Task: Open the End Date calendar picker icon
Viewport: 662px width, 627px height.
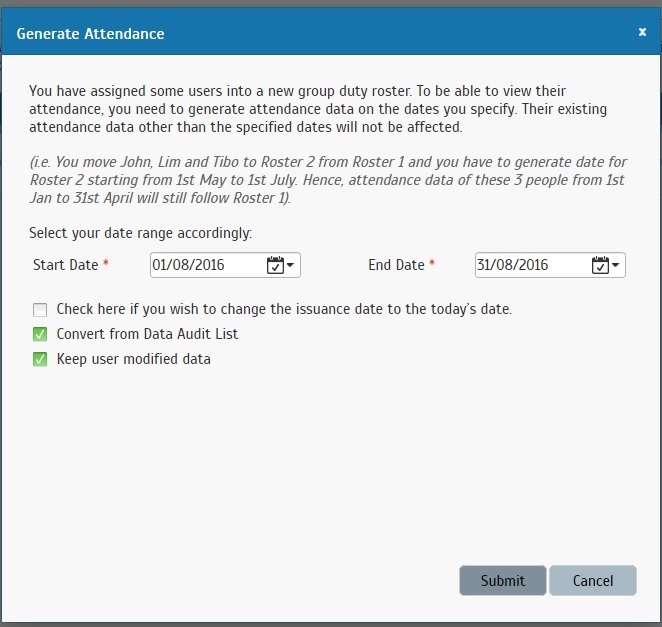Action: 600,265
